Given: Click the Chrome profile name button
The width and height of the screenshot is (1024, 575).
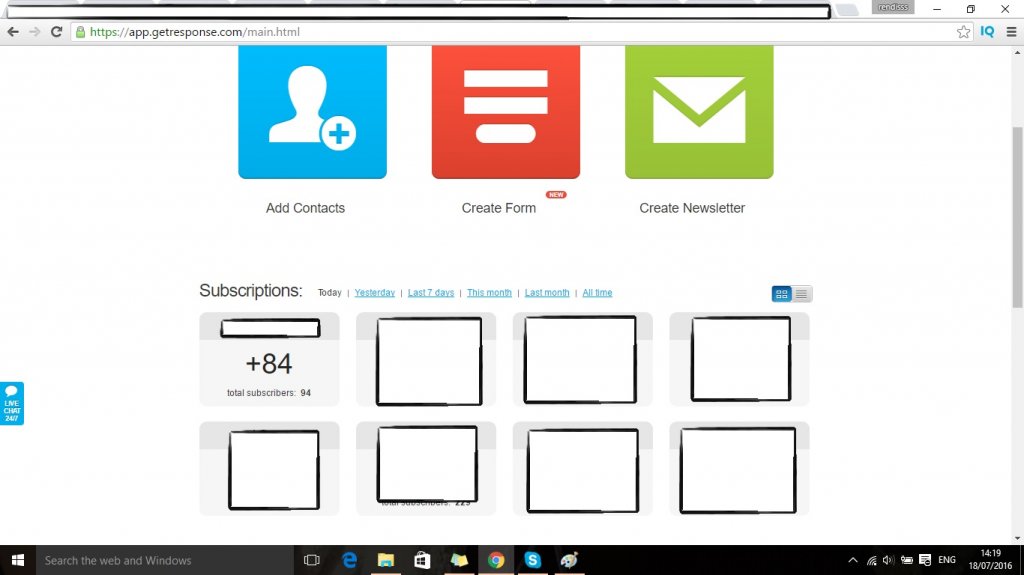Looking at the screenshot, I should 893,7.
